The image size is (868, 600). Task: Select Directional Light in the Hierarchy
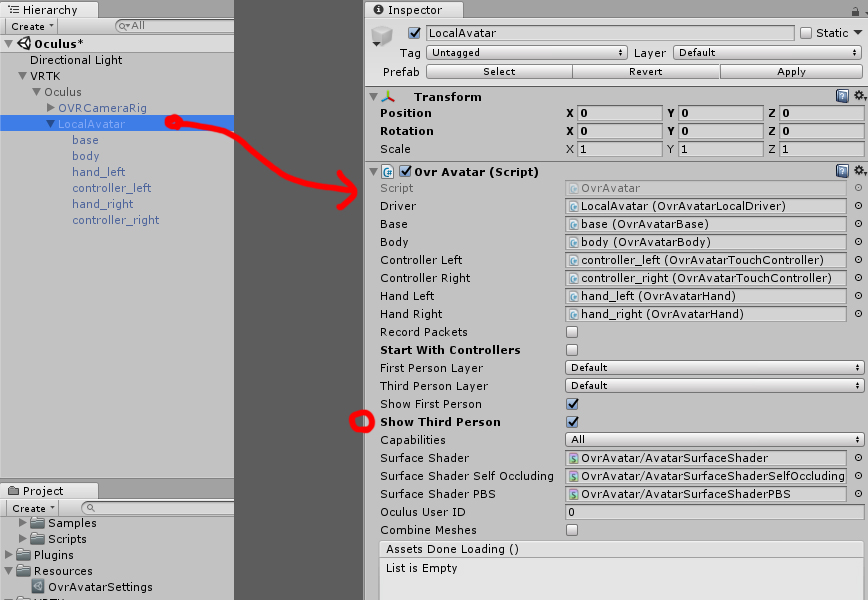coord(76,60)
